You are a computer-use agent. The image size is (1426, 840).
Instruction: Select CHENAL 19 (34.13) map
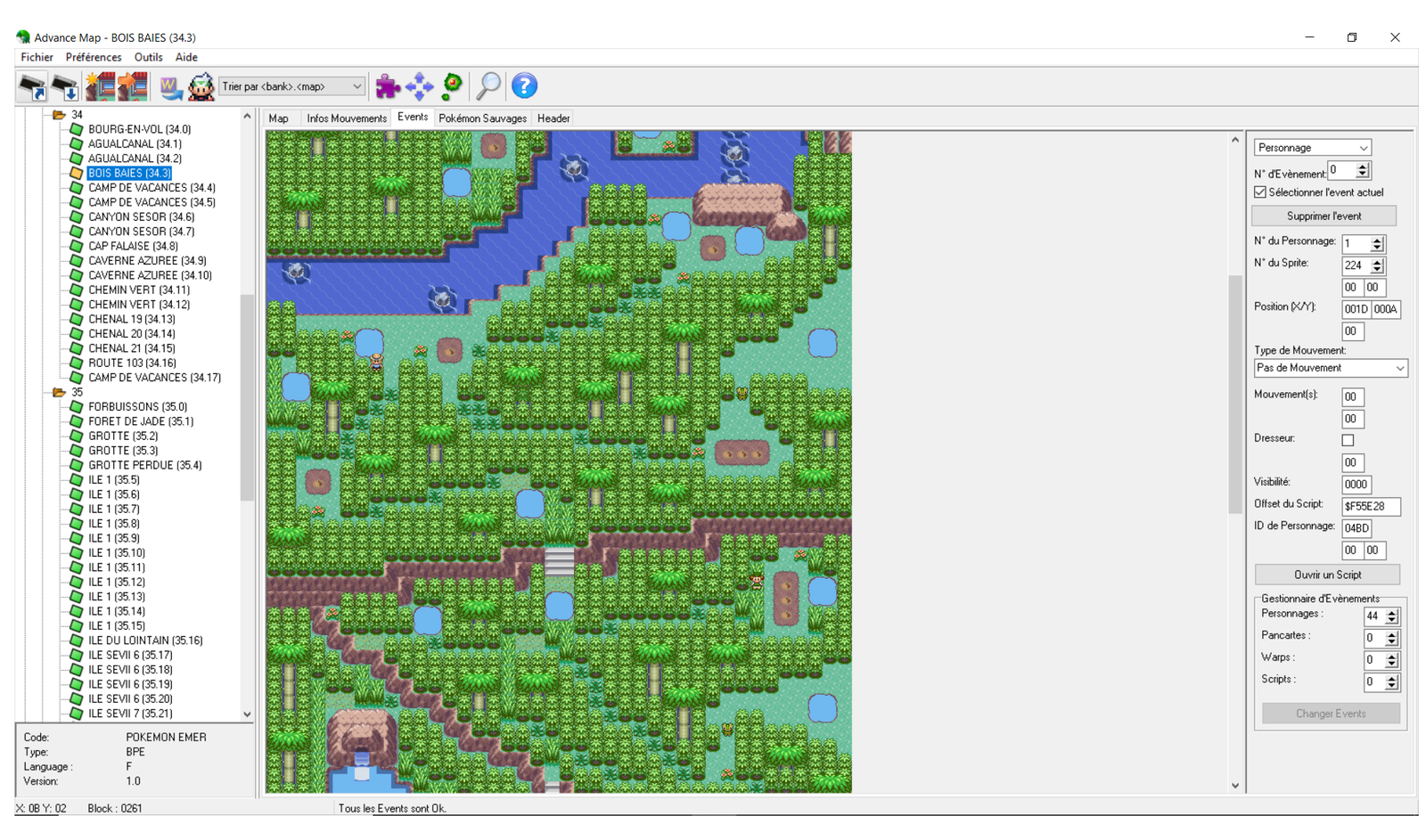(x=131, y=319)
